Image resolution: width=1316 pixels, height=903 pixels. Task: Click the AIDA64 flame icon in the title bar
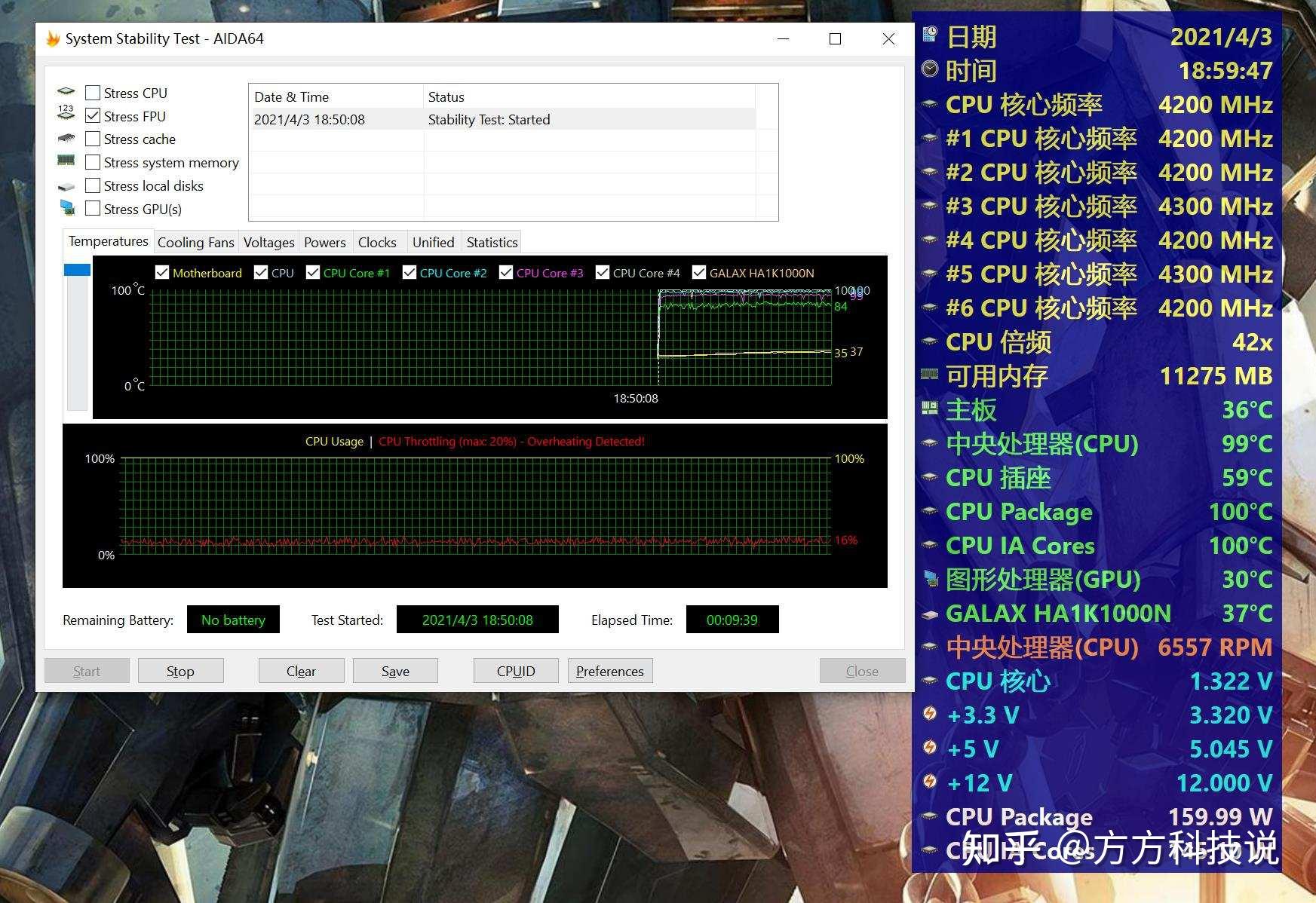(51, 38)
